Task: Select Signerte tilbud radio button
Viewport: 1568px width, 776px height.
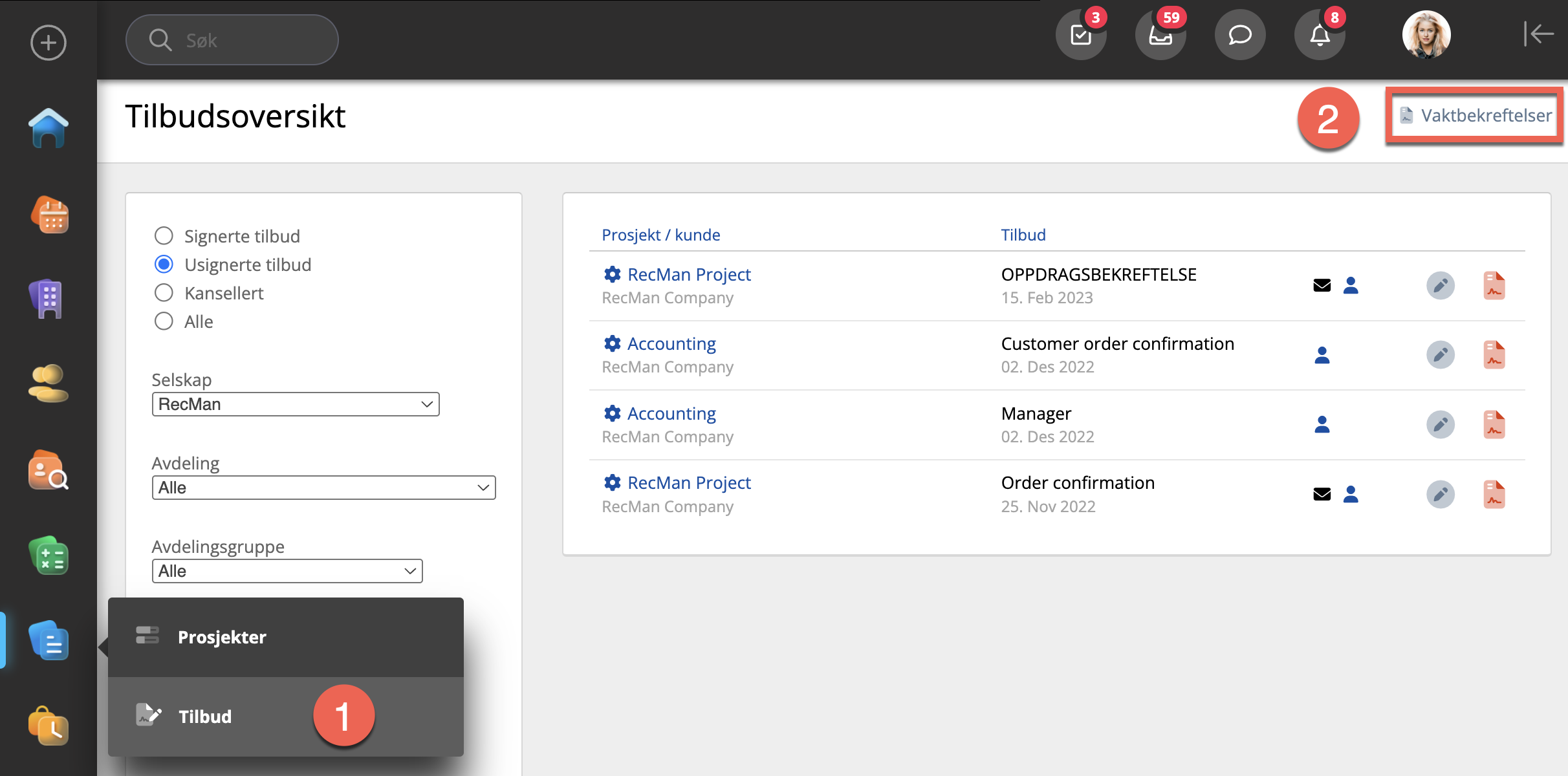Action: (x=164, y=236)
